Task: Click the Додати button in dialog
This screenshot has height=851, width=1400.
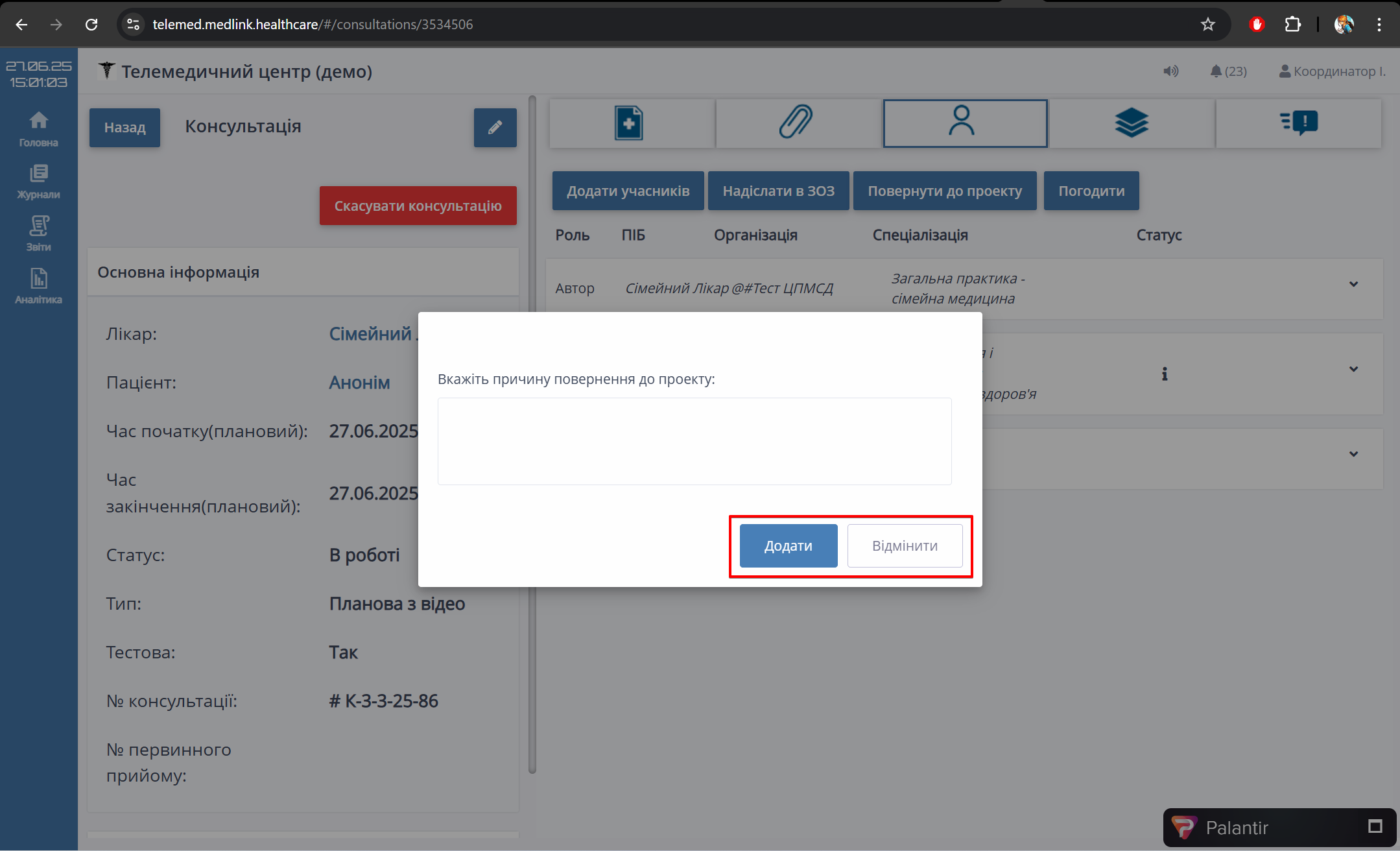Action: (788, 545)
